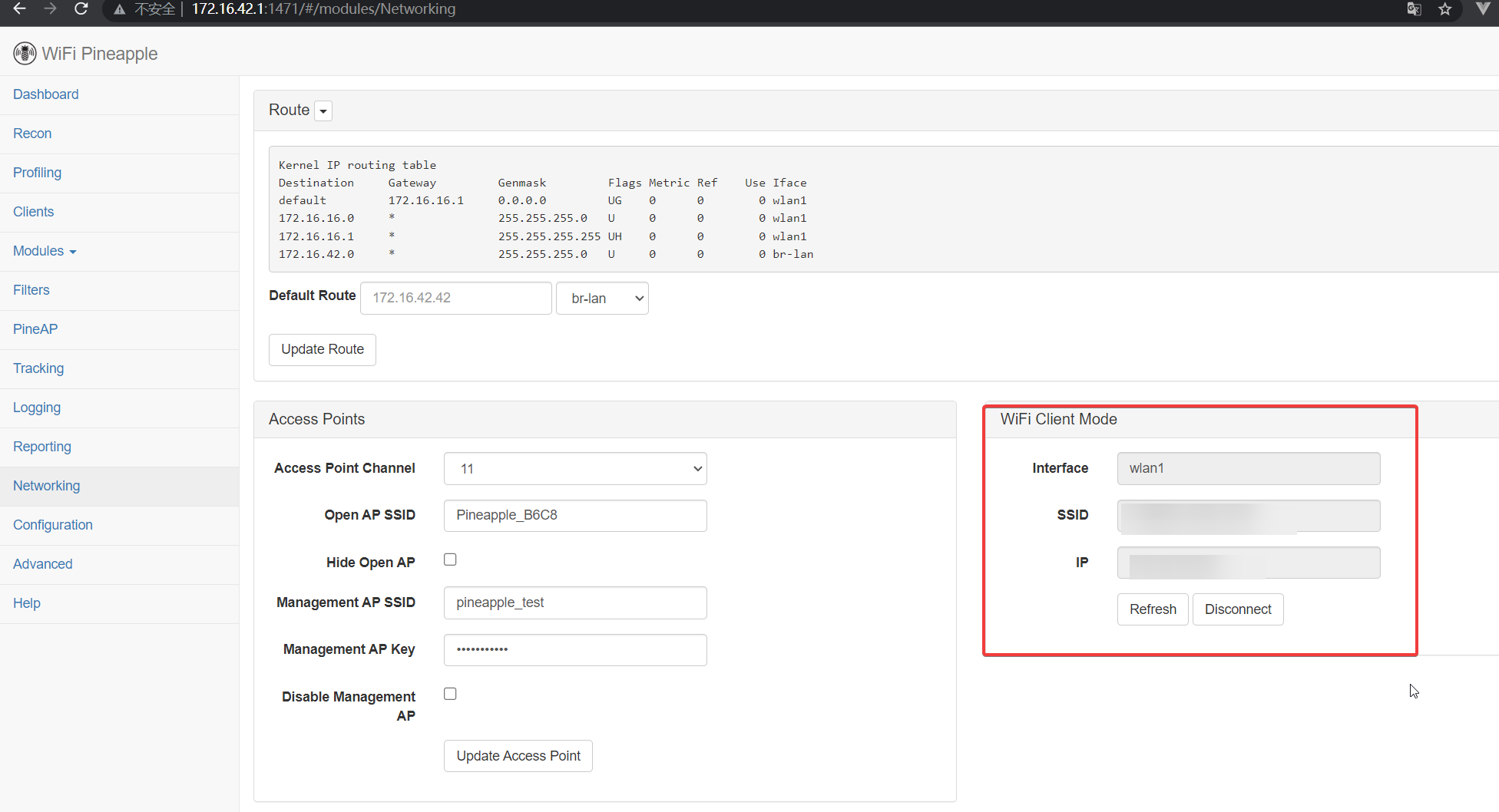Click the browser back arrow

pos(20,8)
